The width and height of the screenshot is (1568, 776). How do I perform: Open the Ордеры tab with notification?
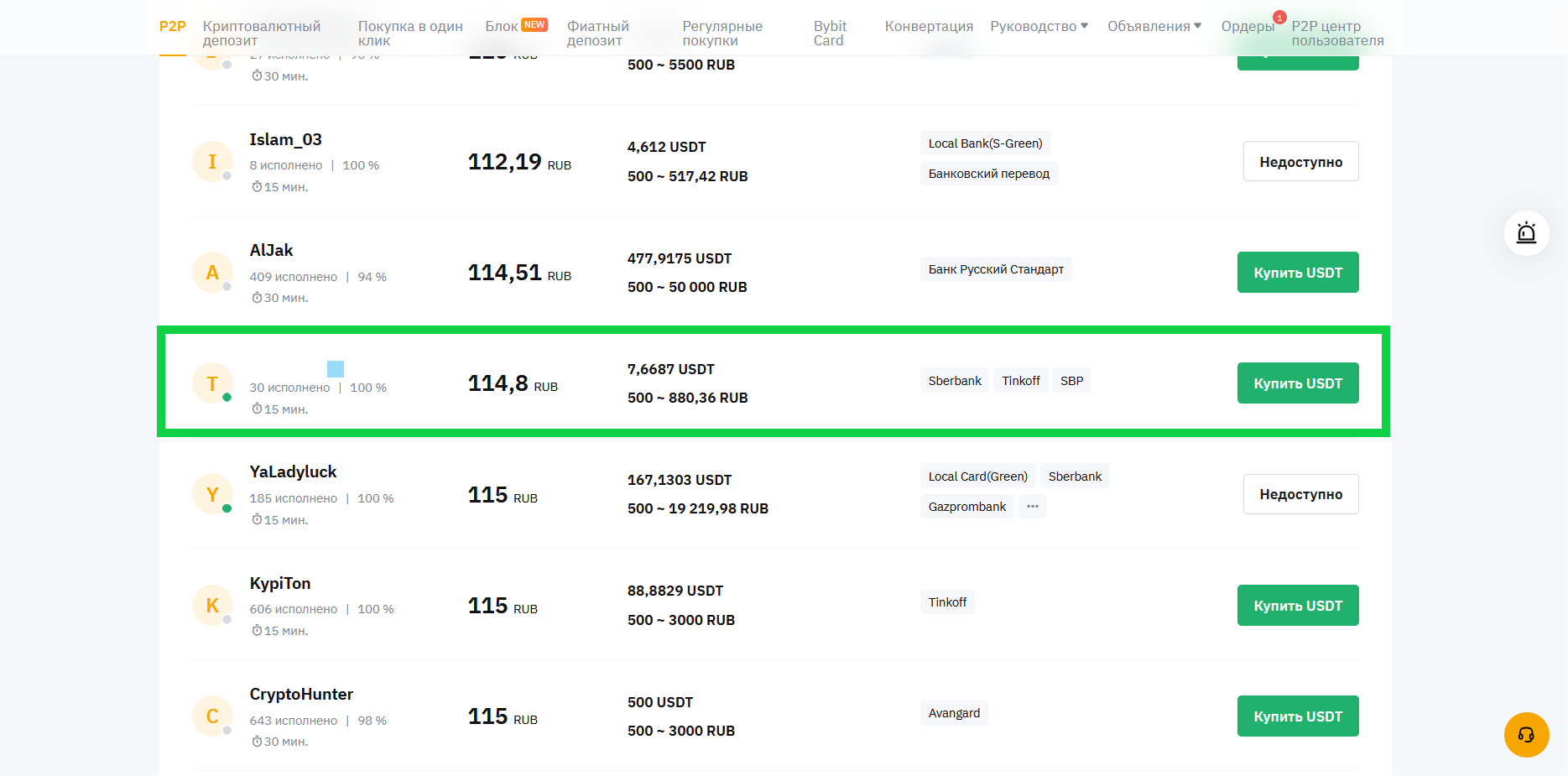tap(1248, 26)
